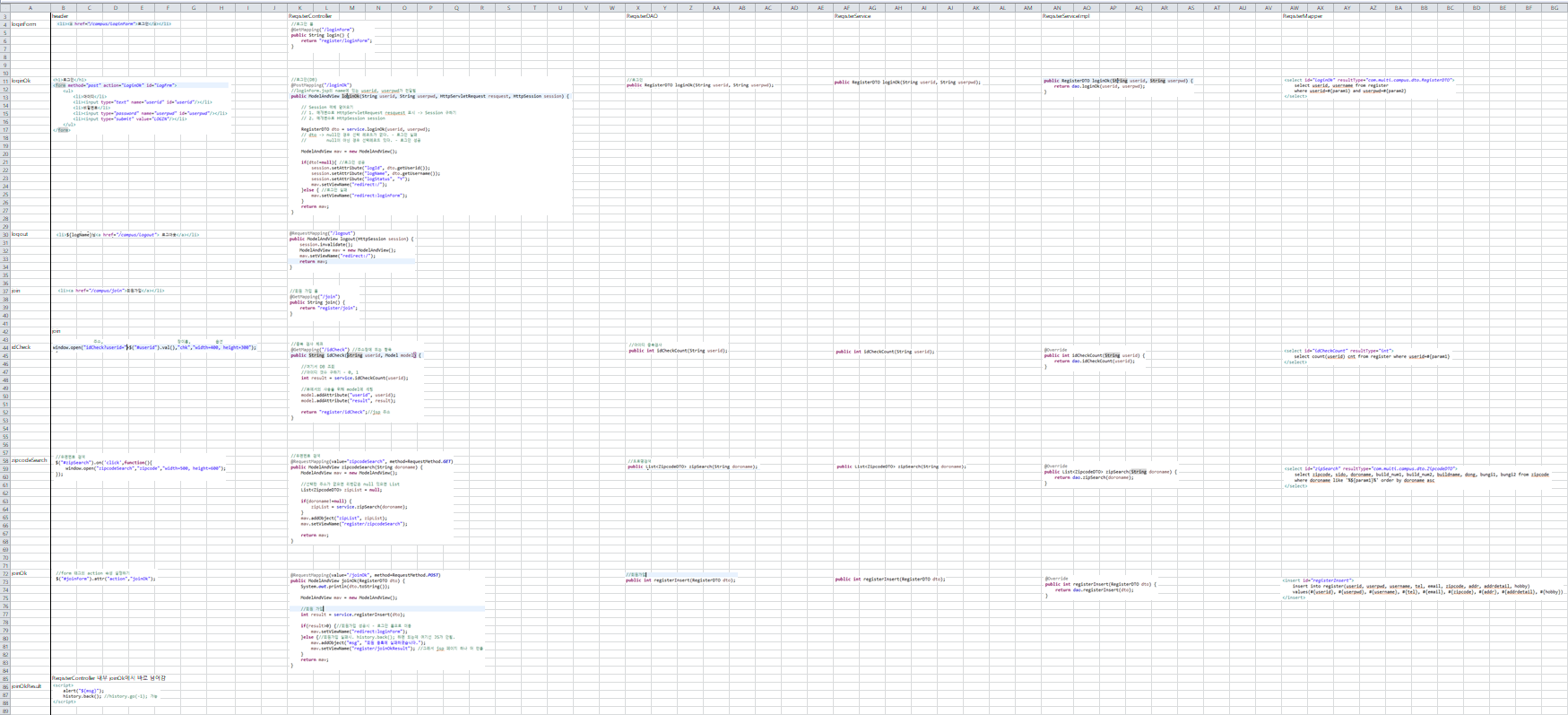The width and height of the screenshot is (1568, 715).
Task: Select the joinOk controller method snippet
Action: coord(387,621)
